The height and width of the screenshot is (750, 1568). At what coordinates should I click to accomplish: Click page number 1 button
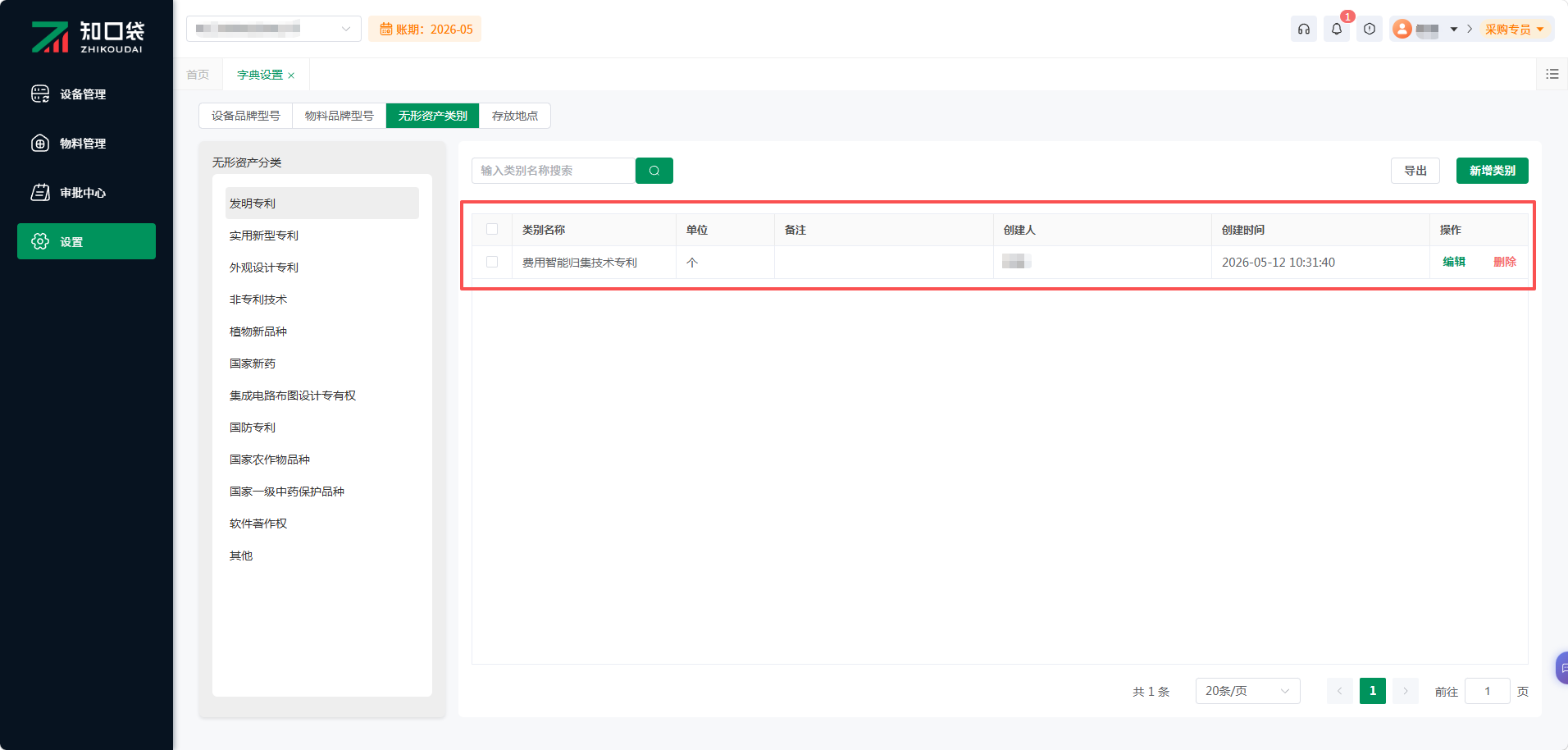1373,691
